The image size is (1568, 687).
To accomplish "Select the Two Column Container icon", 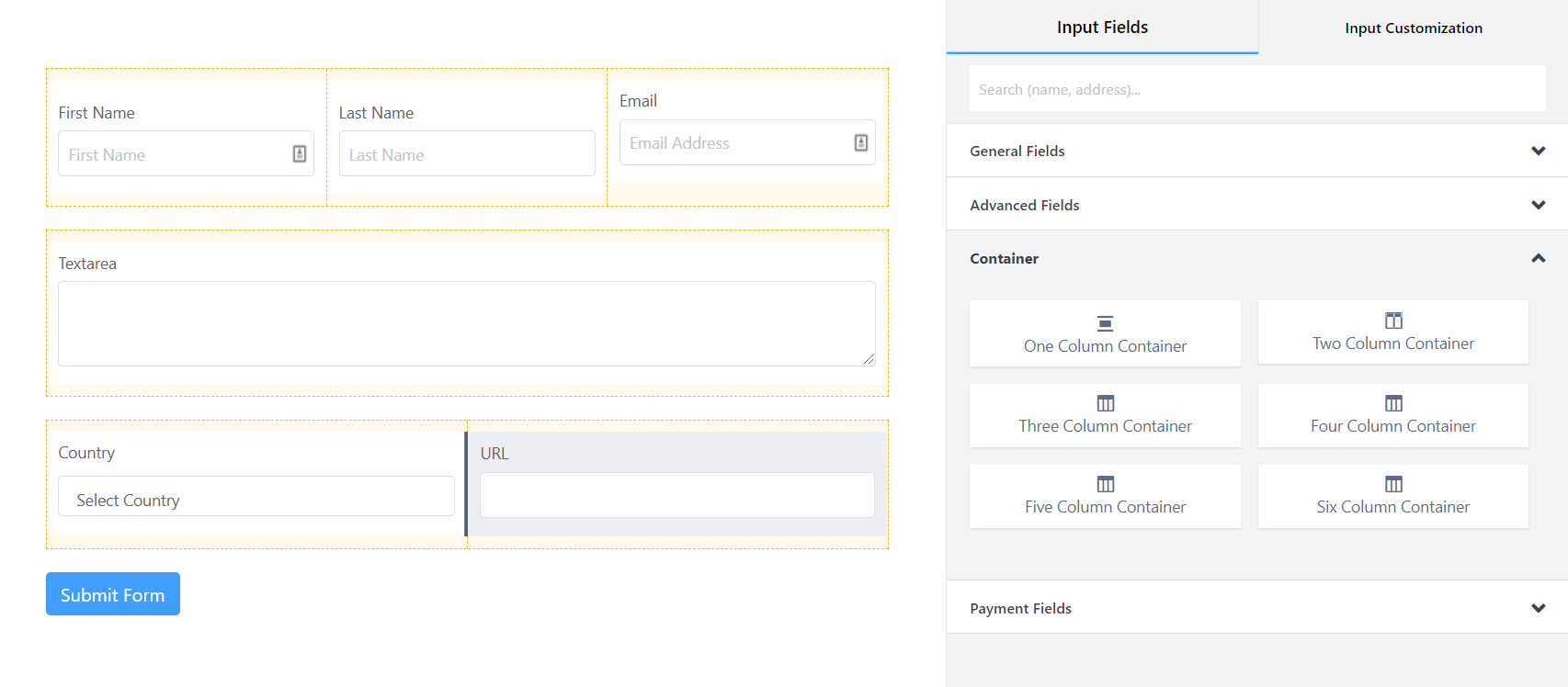I will click(1393, 321).
